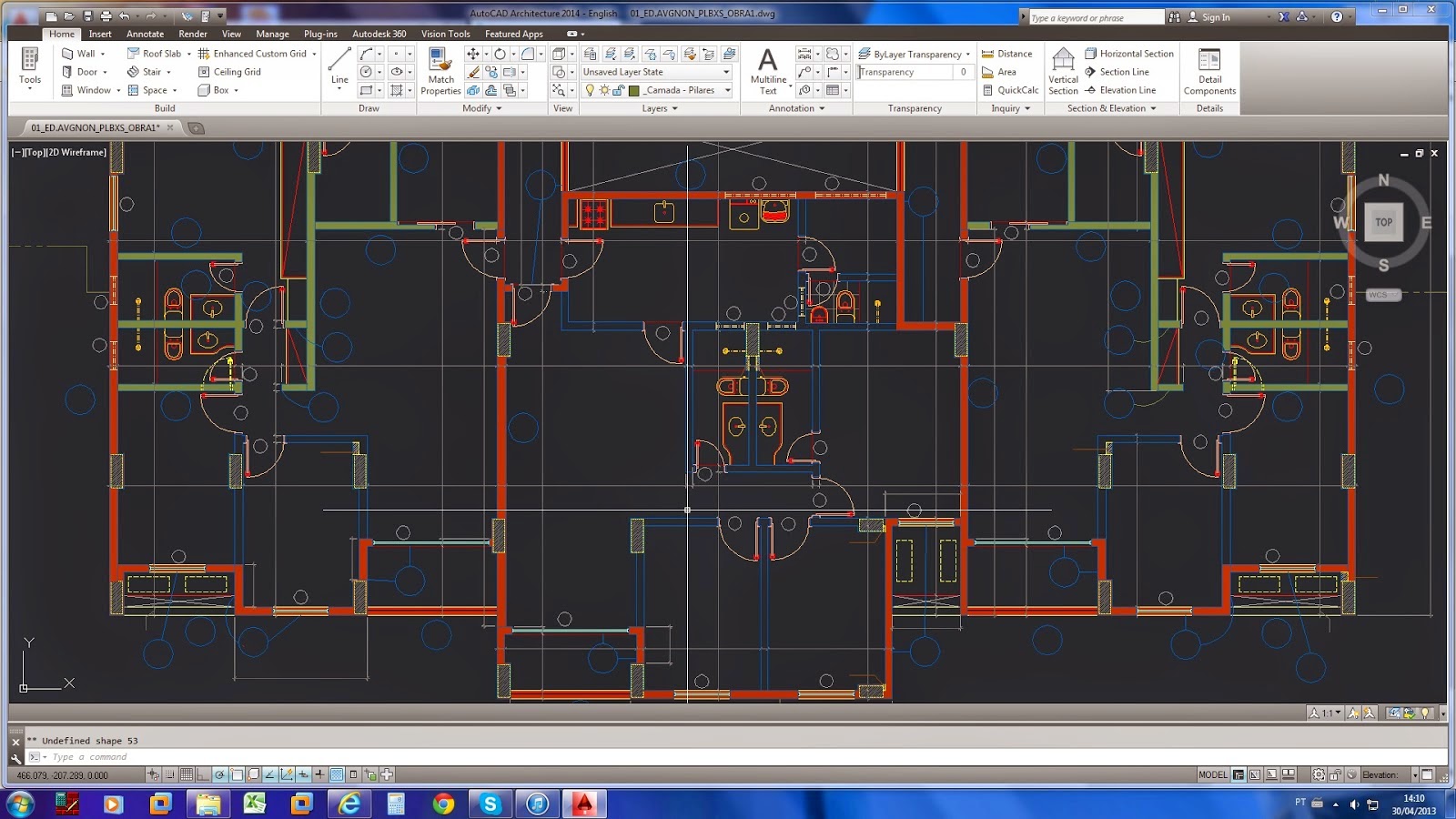Click the Wall tool icon
The height and width of the screenshot is (819, 1456).
point(67,54)
